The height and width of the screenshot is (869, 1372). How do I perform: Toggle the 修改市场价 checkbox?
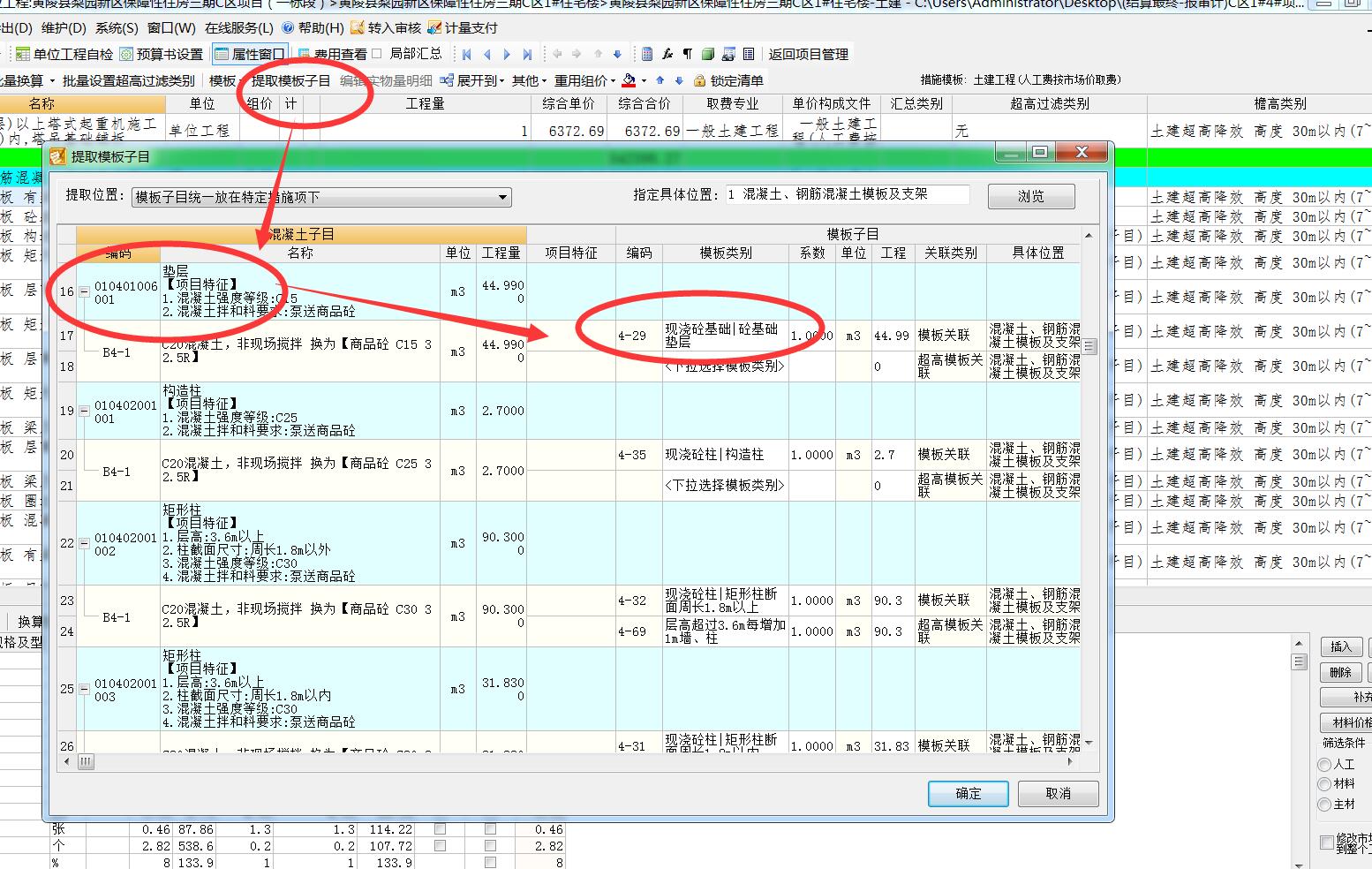pos(1327,842)
